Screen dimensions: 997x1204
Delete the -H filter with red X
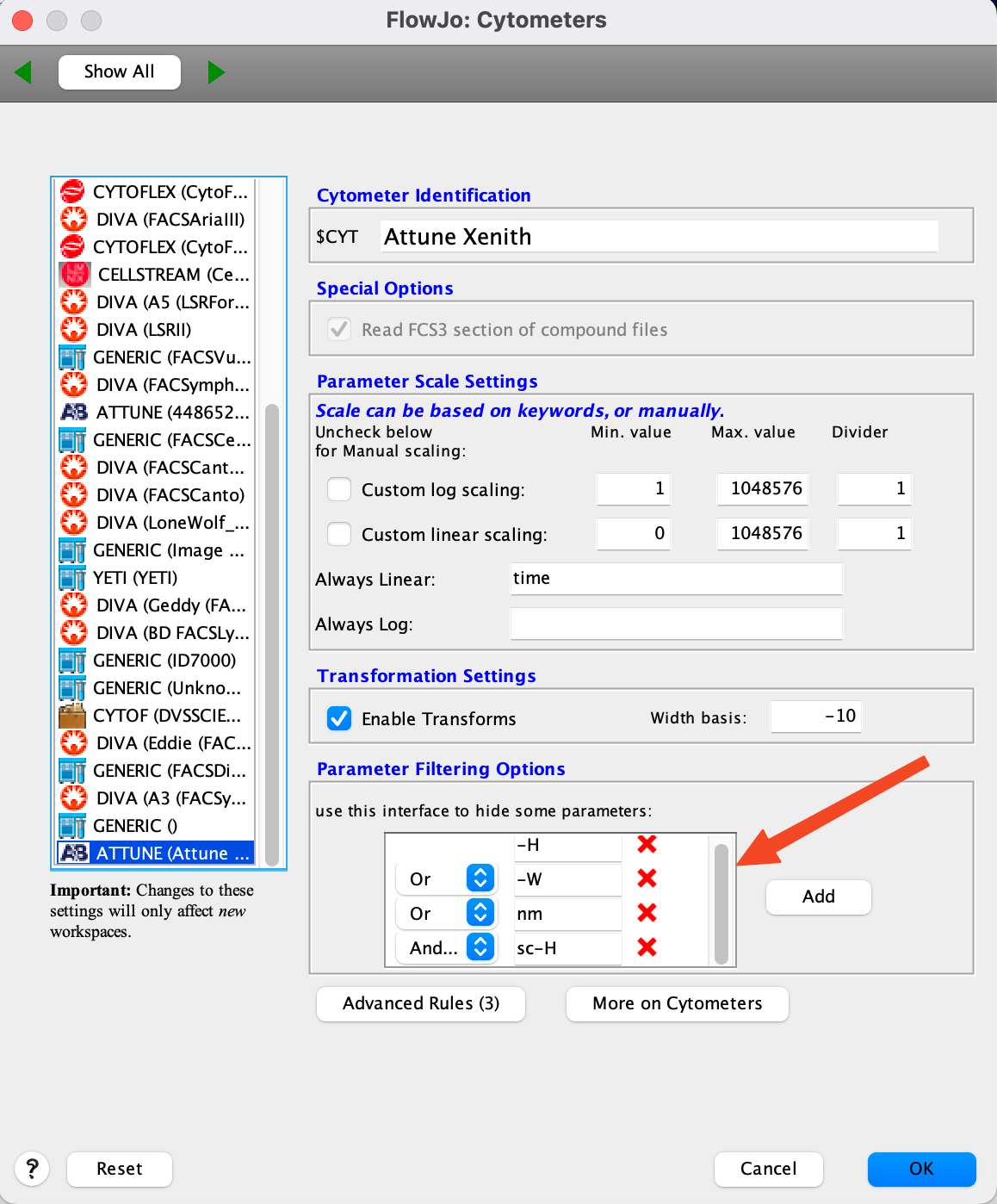click(647, 845)
